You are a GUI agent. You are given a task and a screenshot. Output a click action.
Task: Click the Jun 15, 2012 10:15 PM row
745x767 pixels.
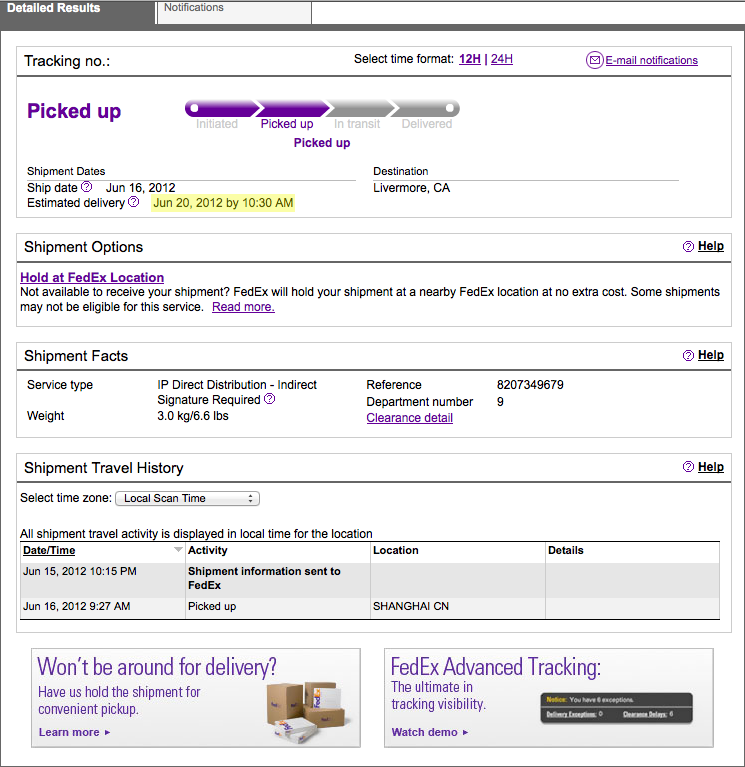pos(370,579)
